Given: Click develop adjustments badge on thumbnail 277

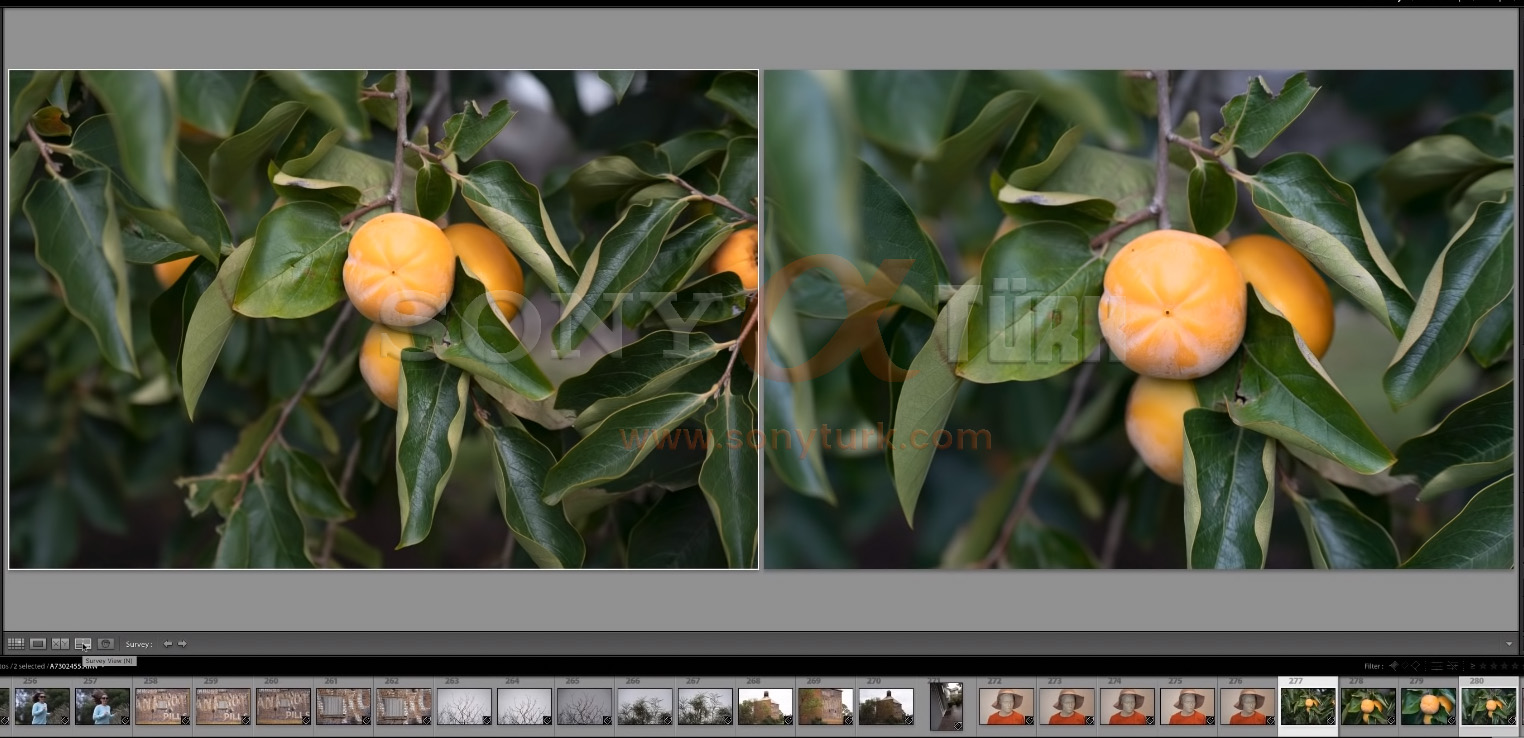Looking at the screenshot, I should [x=1330, y=720].
